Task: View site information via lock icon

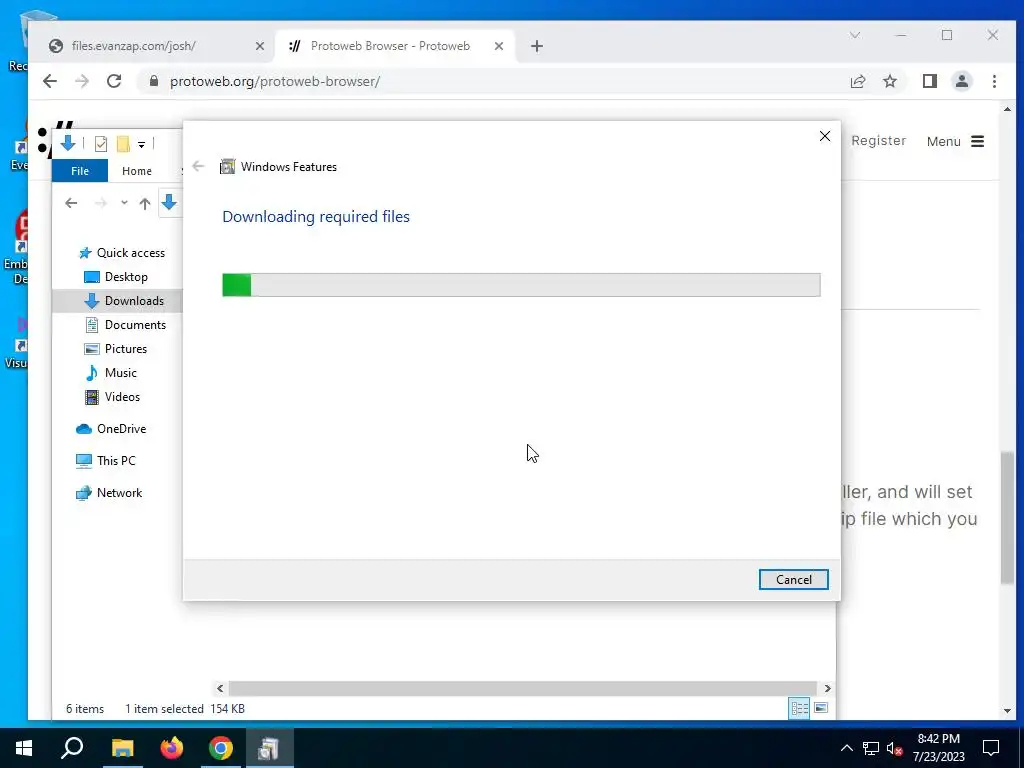Action: (153, 81)
